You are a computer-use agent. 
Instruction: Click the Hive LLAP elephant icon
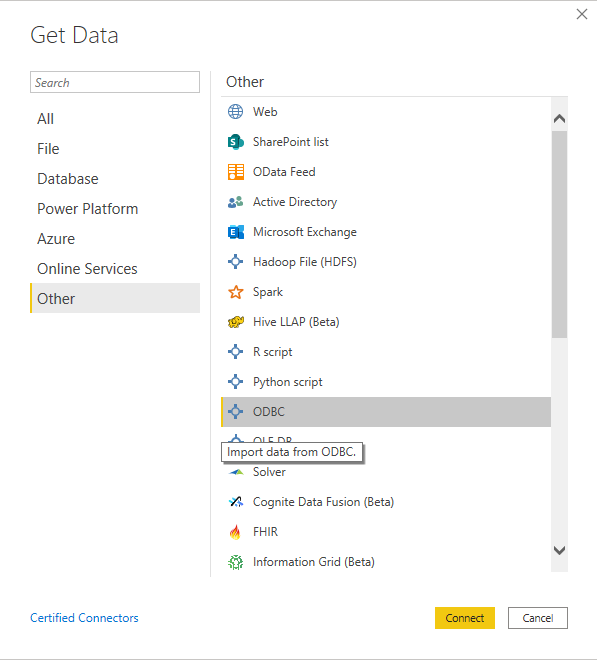pos(236,322)
